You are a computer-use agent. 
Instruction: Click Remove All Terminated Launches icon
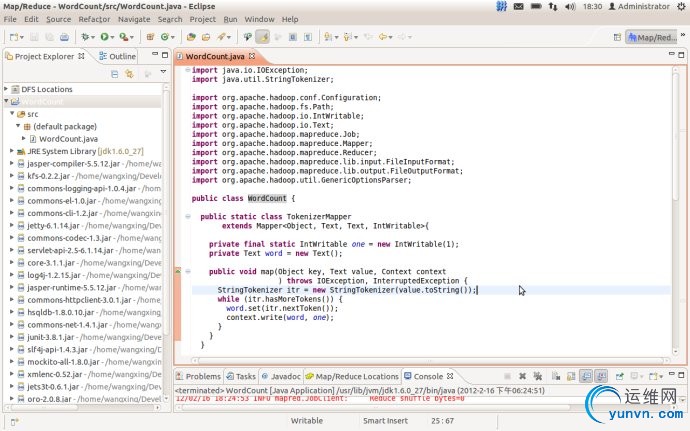(x=538, y=376)
